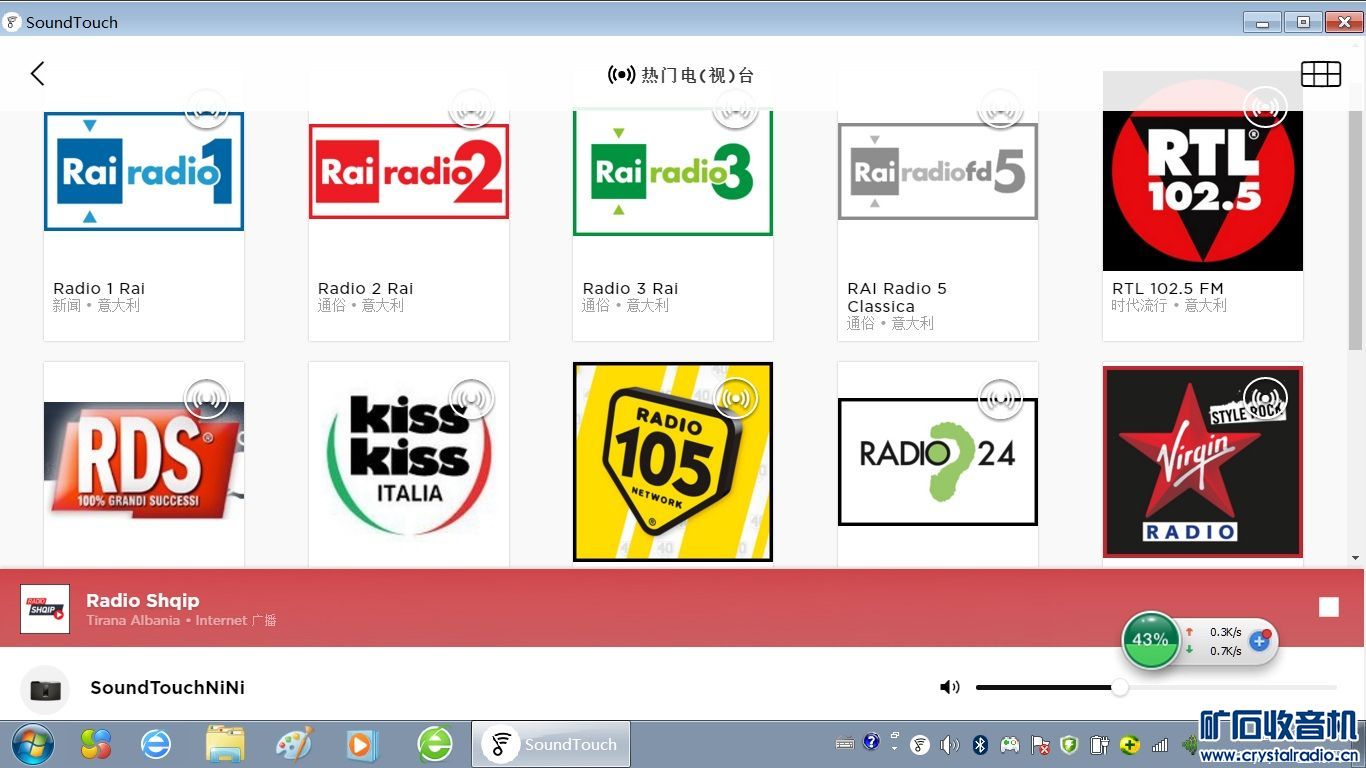Viewport: 1366px width, 768px height.
Task: Select the Rai Radio fd5 logo
Action: click(938, 171)
